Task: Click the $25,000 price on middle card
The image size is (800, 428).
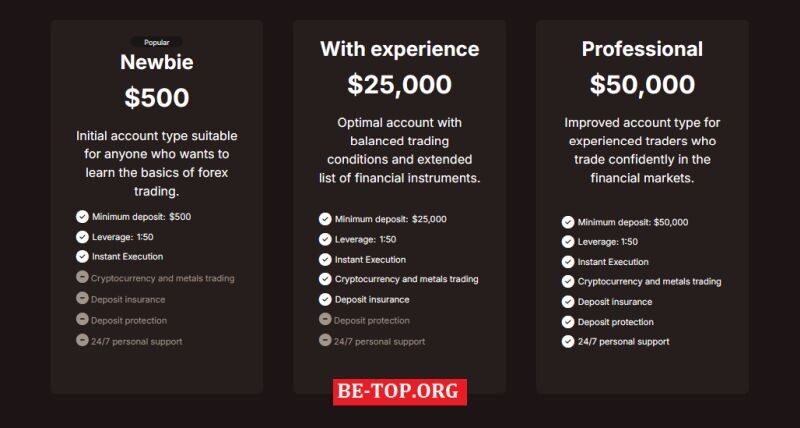Action: [x=399, y=85]
